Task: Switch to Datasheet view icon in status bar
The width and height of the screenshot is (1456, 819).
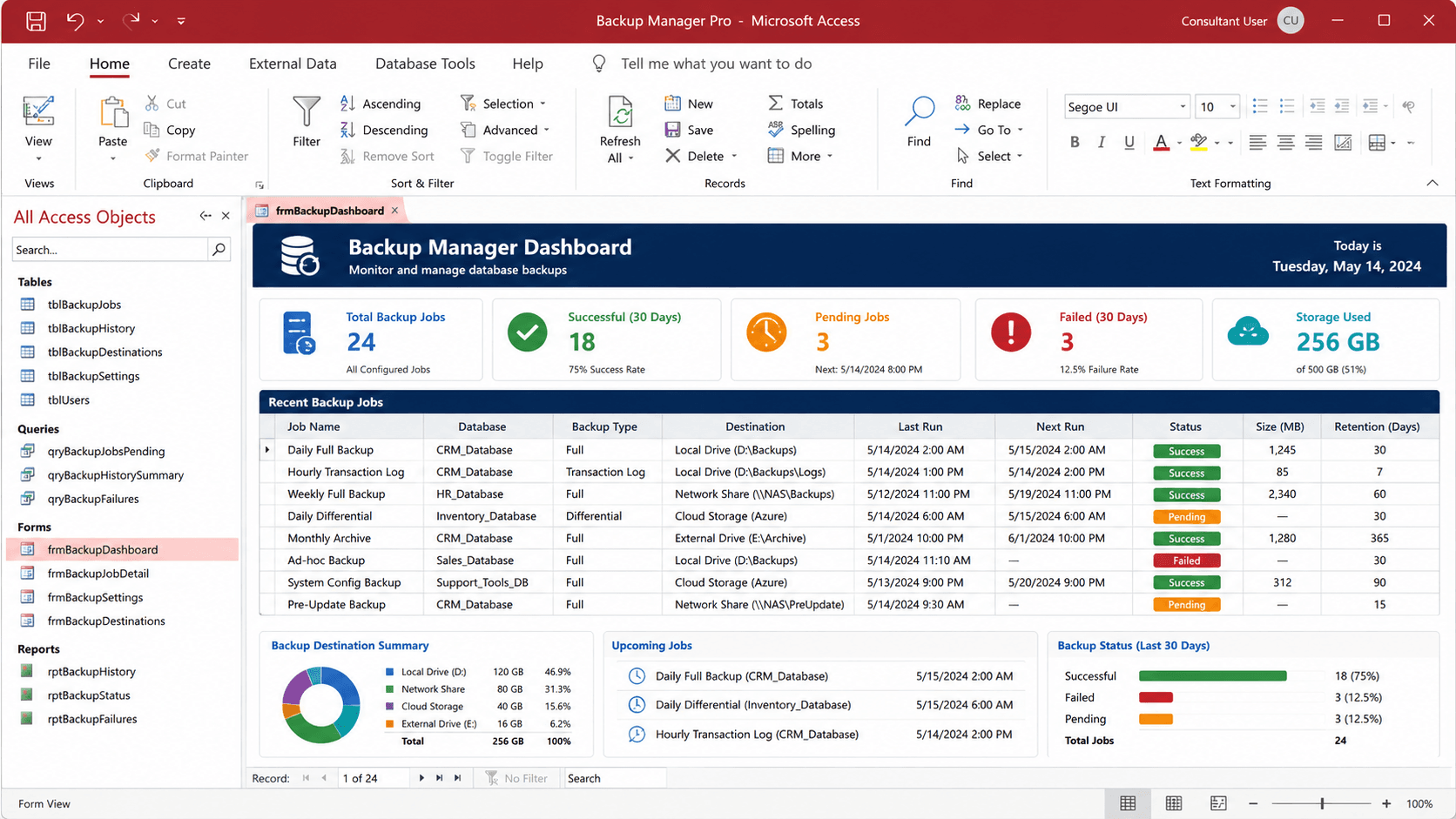Action: click(1128, 803)
